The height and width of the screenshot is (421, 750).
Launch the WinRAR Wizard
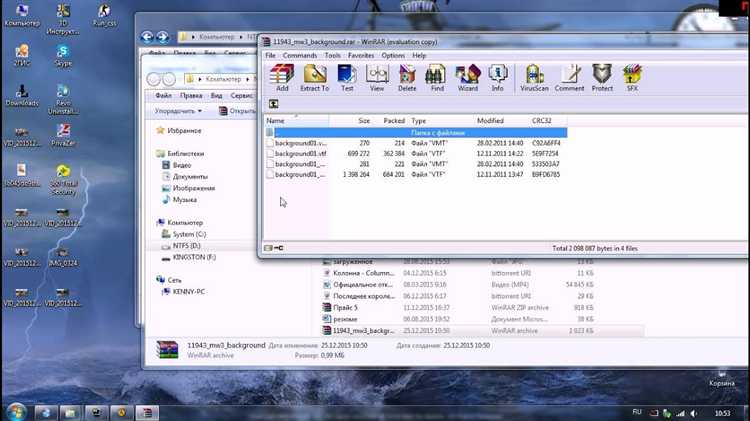[468, 78]
